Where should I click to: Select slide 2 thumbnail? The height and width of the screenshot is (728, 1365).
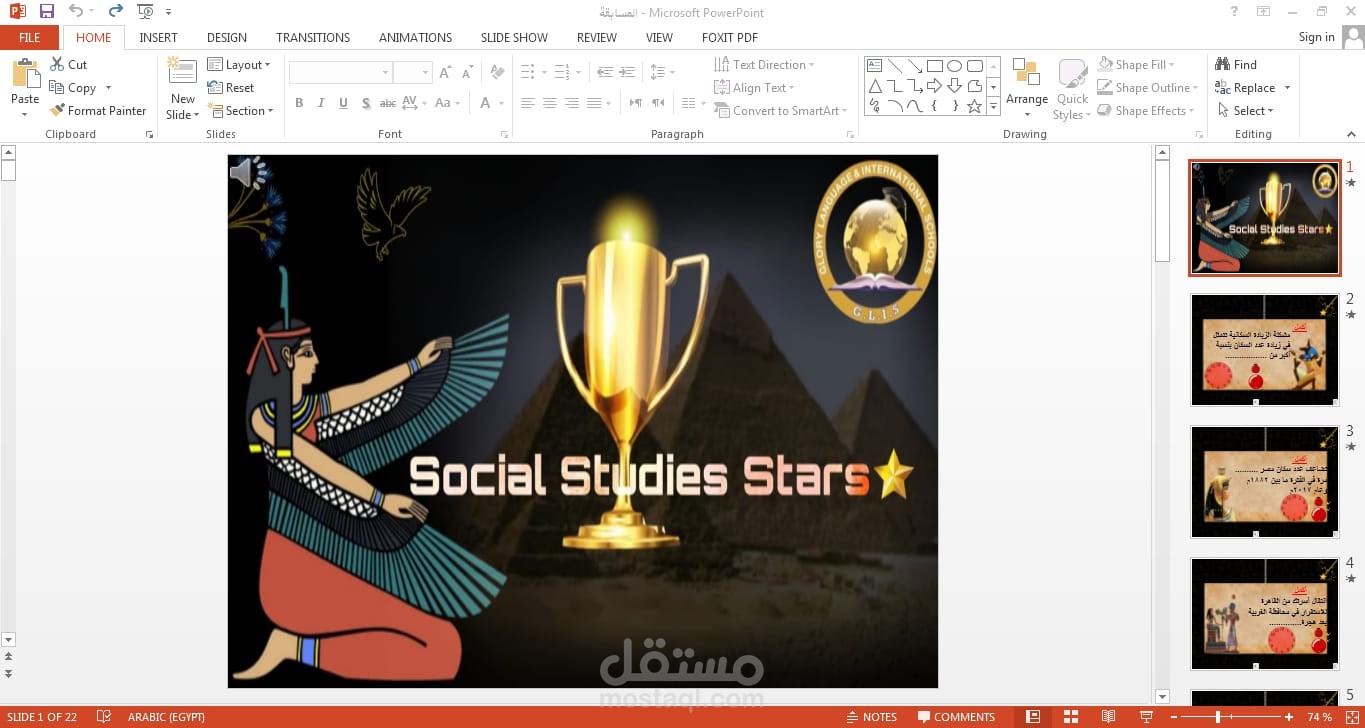point(1264,350)
